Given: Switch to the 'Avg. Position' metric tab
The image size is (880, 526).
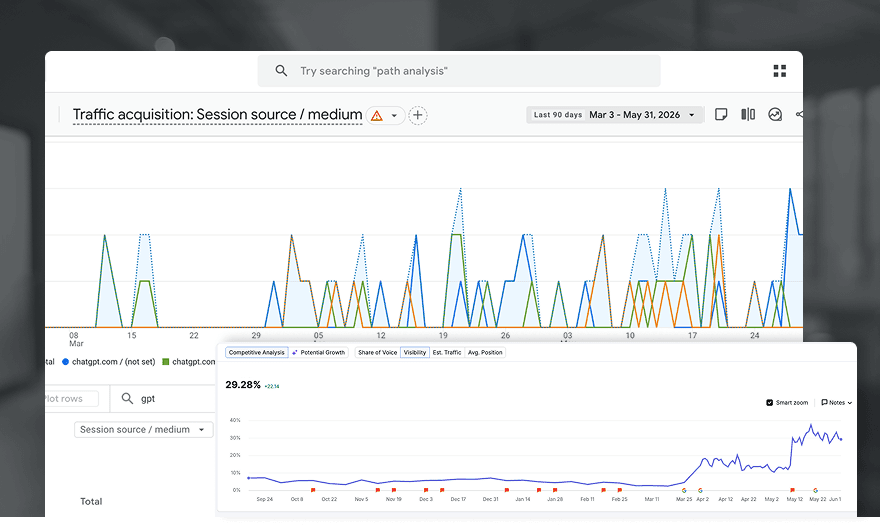Looking at the screenshot, I should click(485, 353).
